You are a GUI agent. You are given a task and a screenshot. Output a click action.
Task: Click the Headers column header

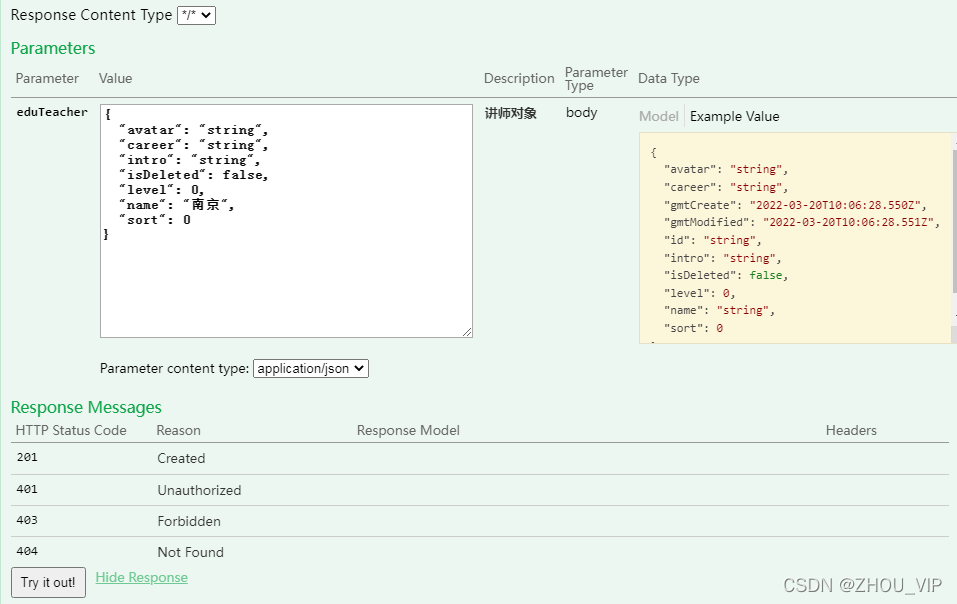coord(851,430)
